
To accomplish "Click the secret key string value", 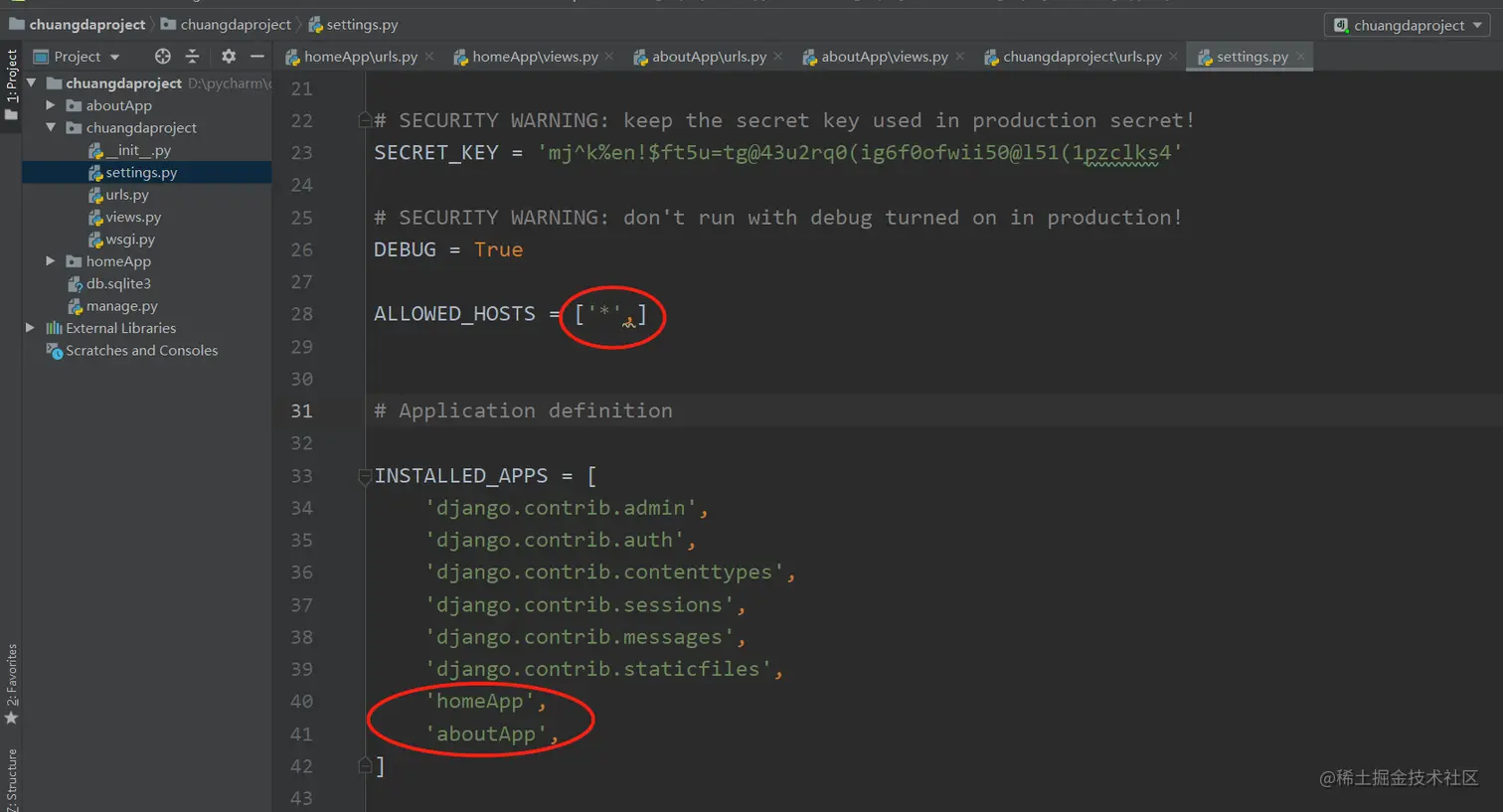I will coord(860,152).
